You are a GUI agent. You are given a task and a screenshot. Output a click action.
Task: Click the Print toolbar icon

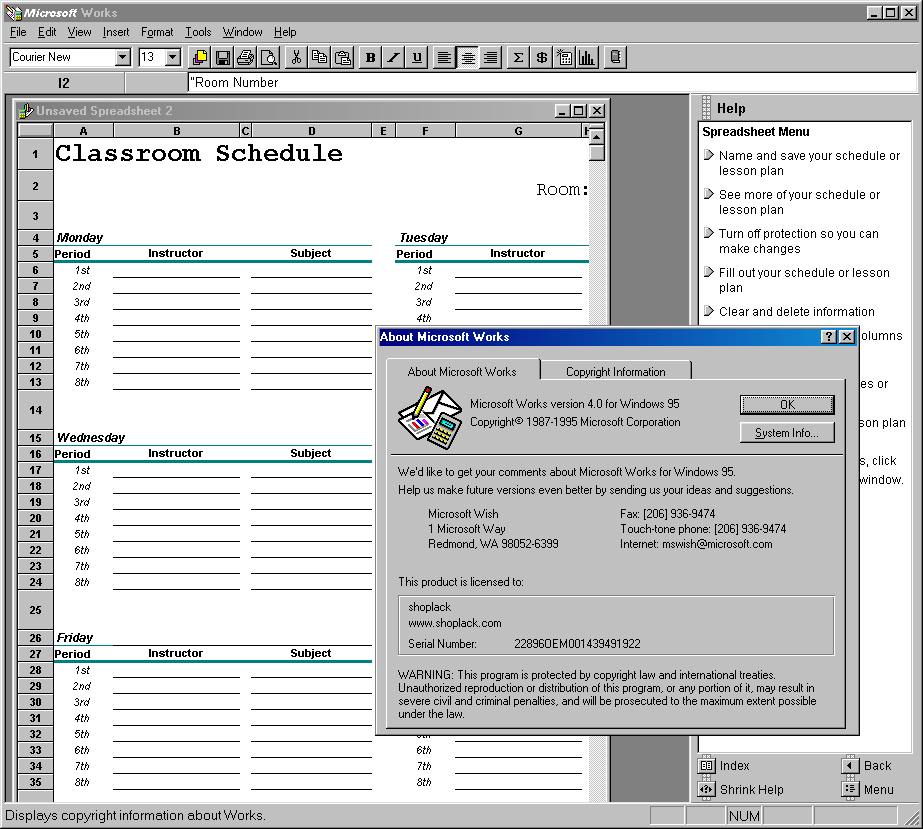point(245,57)
